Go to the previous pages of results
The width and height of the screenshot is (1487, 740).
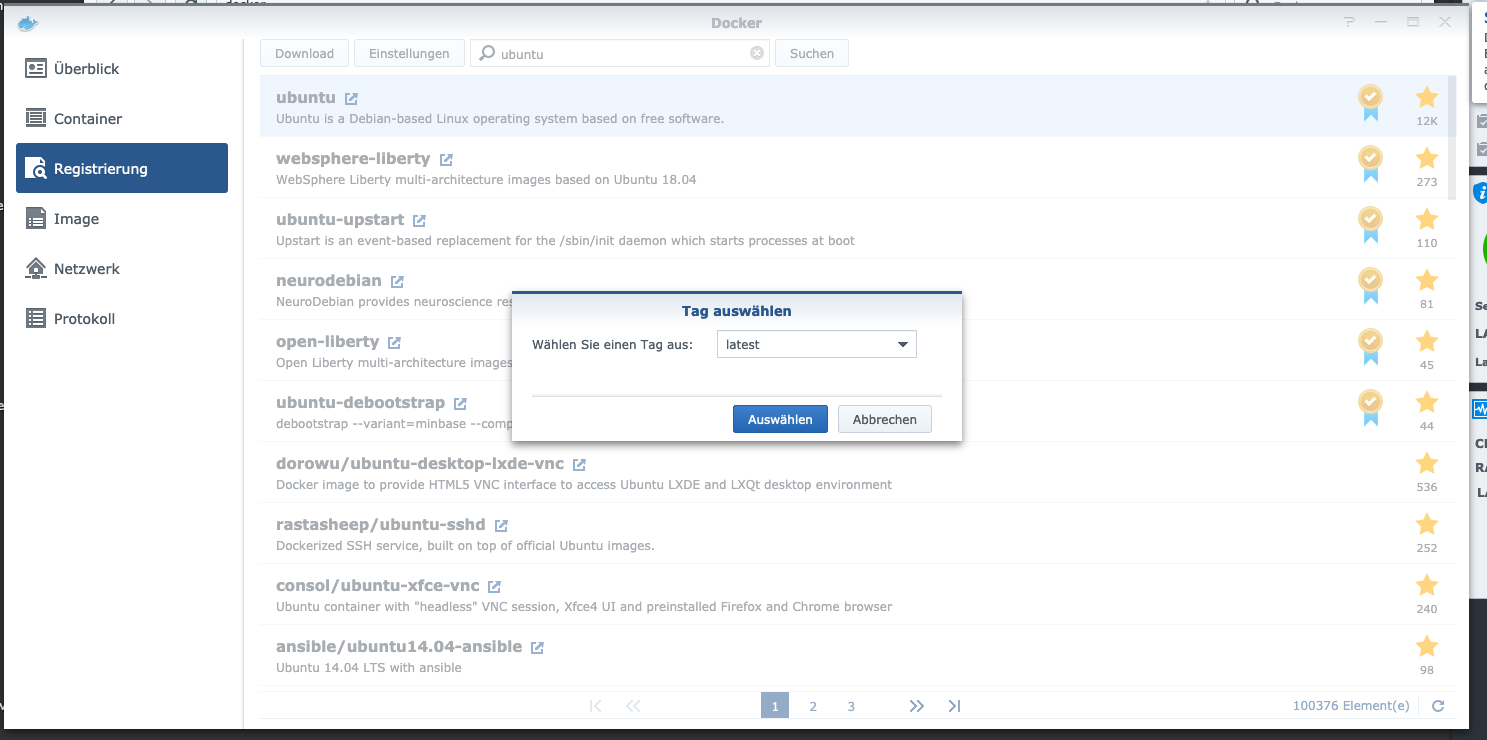pyautogui.click(x=633, y=706)
